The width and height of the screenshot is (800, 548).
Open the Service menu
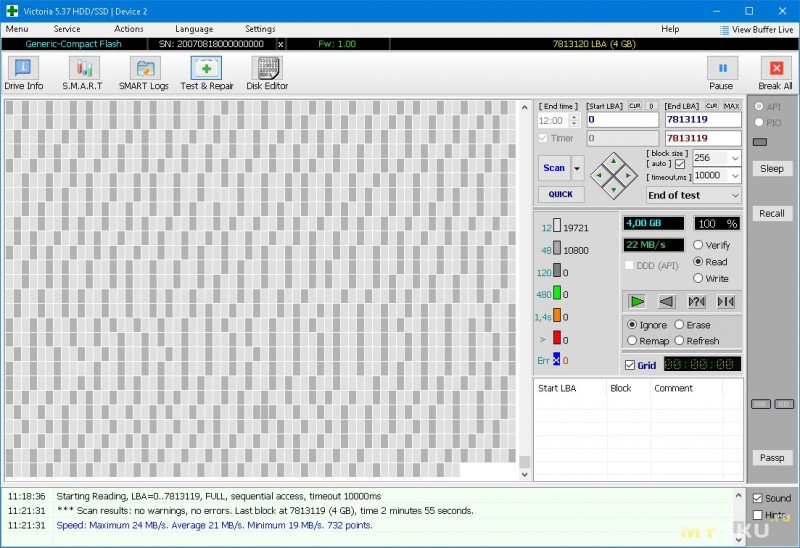point(67,29)
